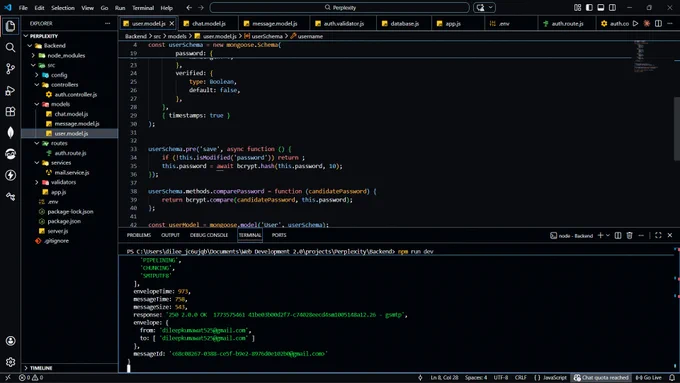Split the terminal icon
The image size is (680, 383).
click(x=618, y=235)
